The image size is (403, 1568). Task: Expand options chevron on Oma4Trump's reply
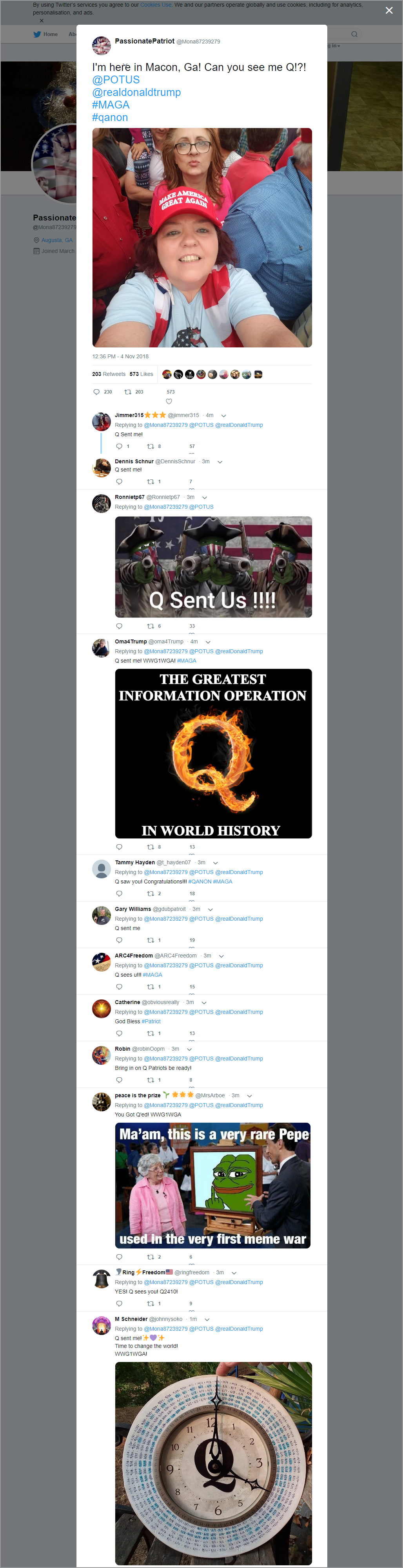click(208, 641)
